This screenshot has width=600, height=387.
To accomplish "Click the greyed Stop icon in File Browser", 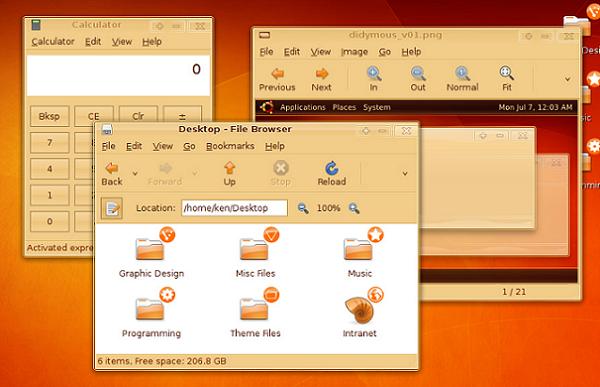I will [x=280, y=168].
